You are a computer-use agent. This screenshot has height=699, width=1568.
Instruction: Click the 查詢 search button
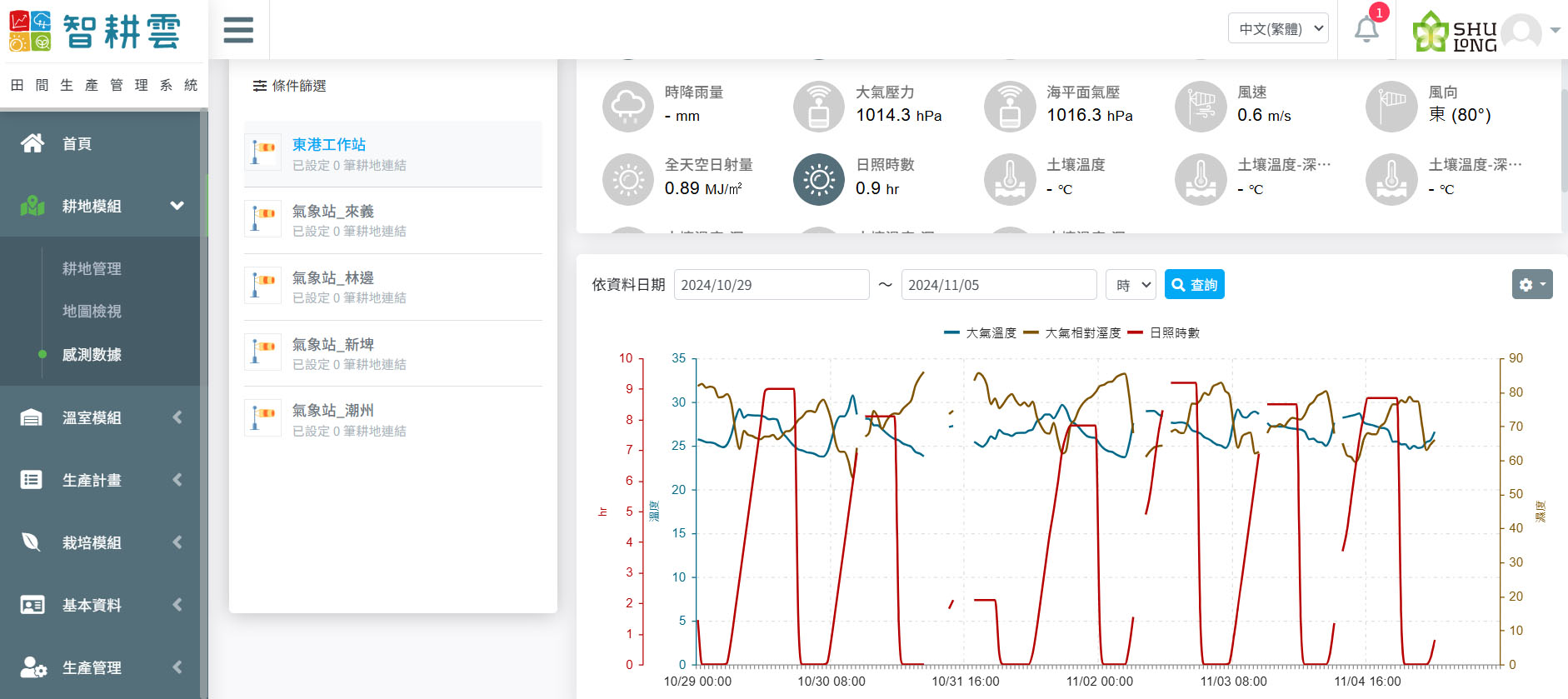tap(1194, 285)
